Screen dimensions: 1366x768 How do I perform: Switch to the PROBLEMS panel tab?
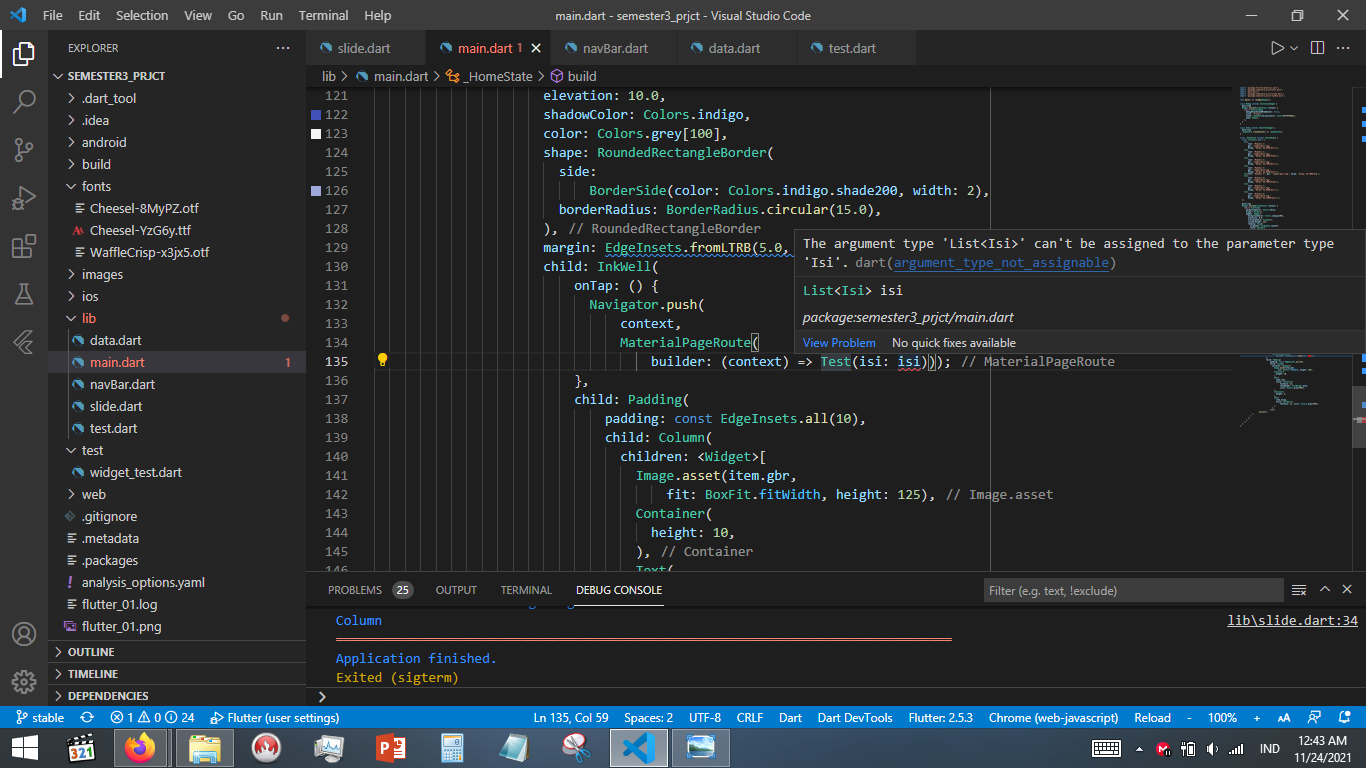point(370,590)
